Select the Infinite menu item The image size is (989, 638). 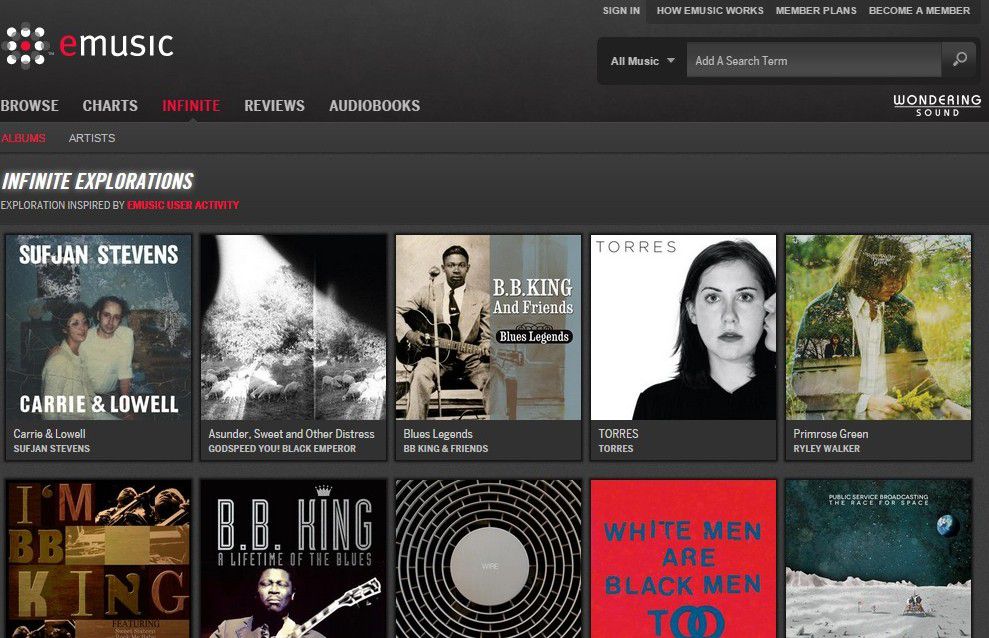[191, 105]
